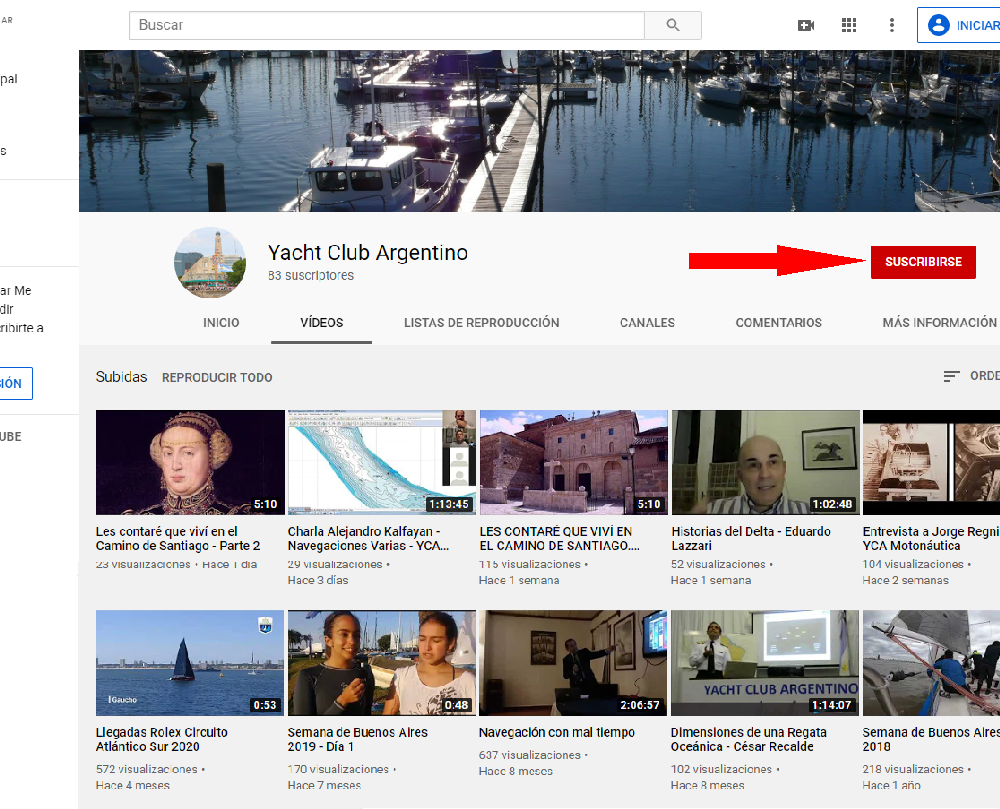Open the Más Información tab
This screenshot has height=809, width=1000.
point(939,323)
